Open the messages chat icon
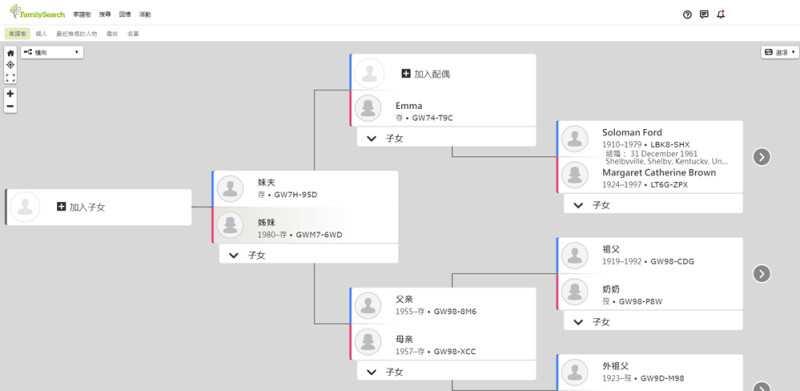Viewport: 800px width, 391px height. (704, 14)
